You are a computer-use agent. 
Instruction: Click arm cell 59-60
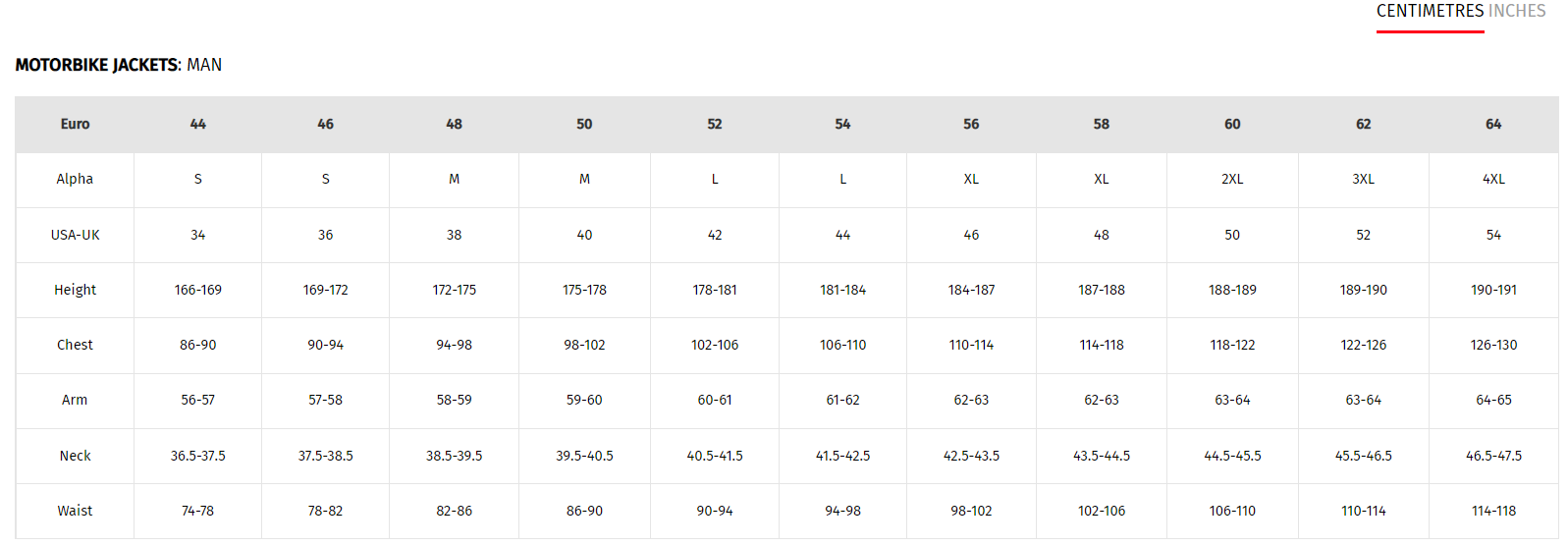click(x=584, y=400)
